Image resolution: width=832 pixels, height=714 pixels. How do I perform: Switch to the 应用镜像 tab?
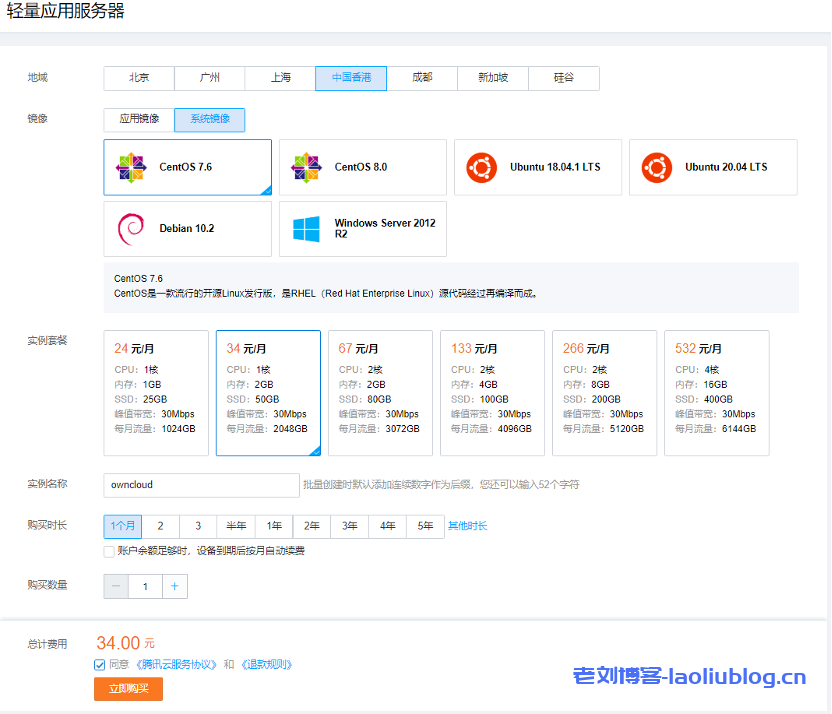(139, 120)
